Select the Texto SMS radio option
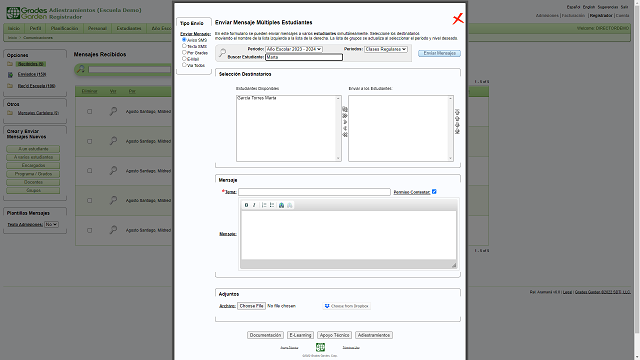Image resolution: width=640 pixels, height=360 pixels. [184, 46]
